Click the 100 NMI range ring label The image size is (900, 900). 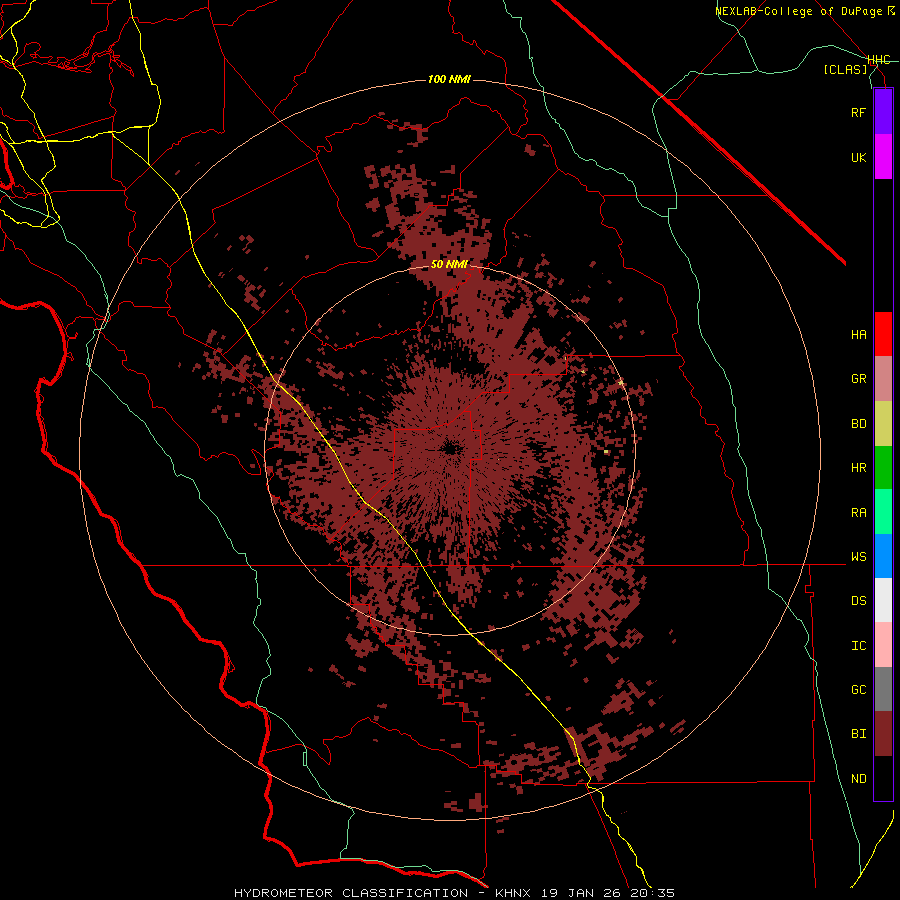tap(449, 79)
